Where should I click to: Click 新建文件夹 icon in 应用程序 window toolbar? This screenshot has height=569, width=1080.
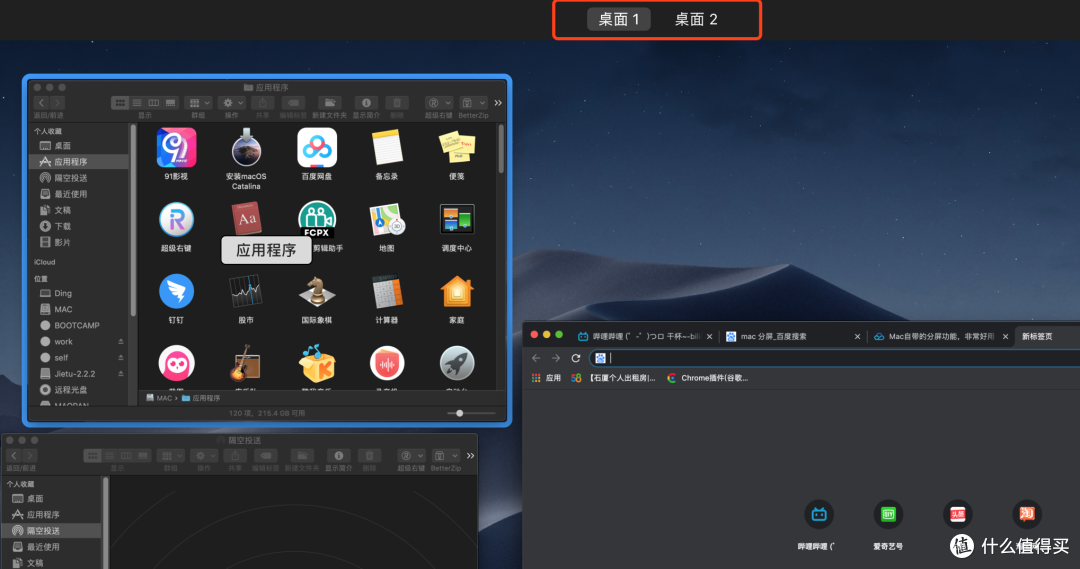tap(329, 103)
